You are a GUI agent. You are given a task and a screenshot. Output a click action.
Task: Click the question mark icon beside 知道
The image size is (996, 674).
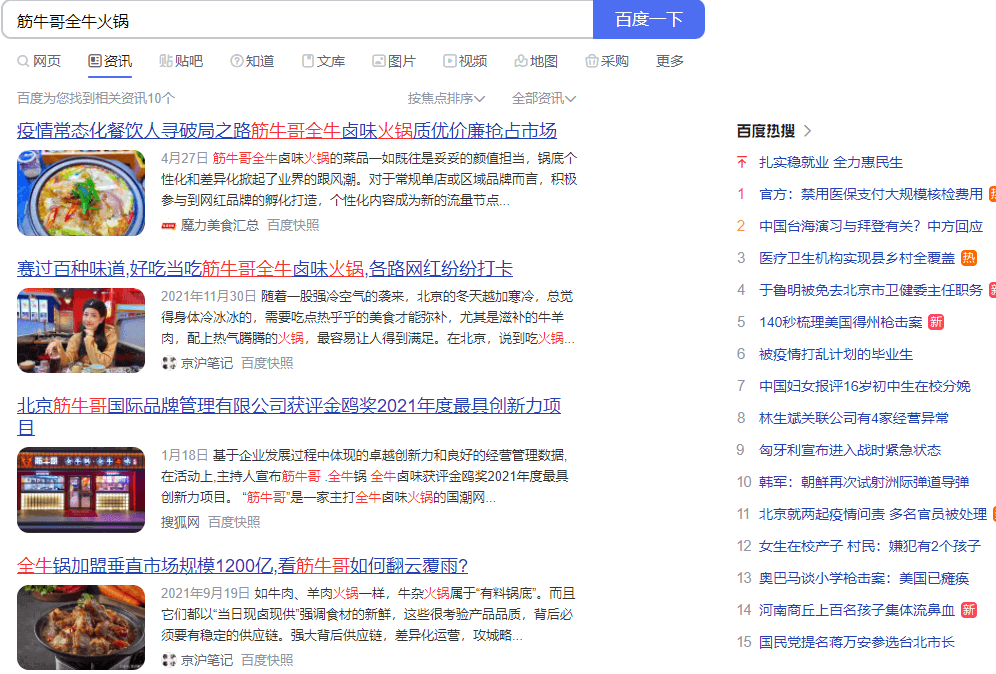click(x=237, y=61)
